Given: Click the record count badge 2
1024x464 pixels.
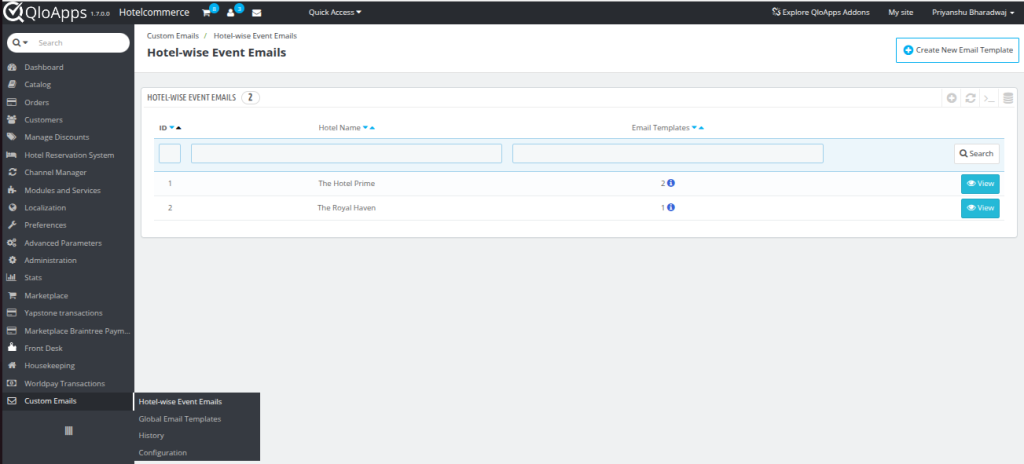Looking at the screenshot, I should (250, 97).
